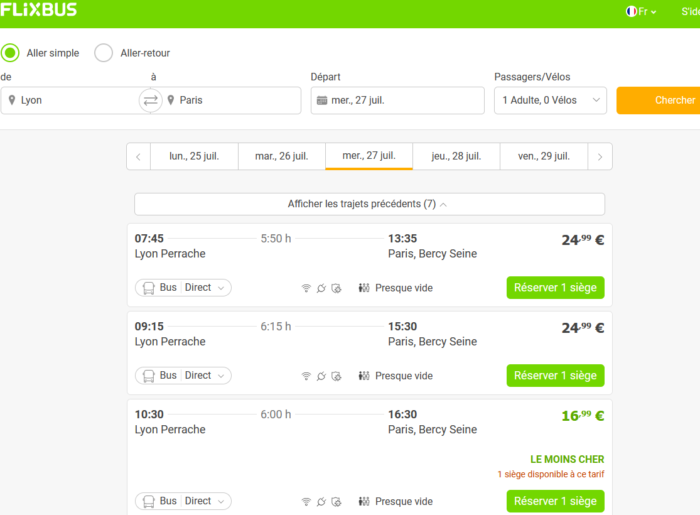Click the FlixBus logo
Screen dimensions: 700x515
pos(39,10)
